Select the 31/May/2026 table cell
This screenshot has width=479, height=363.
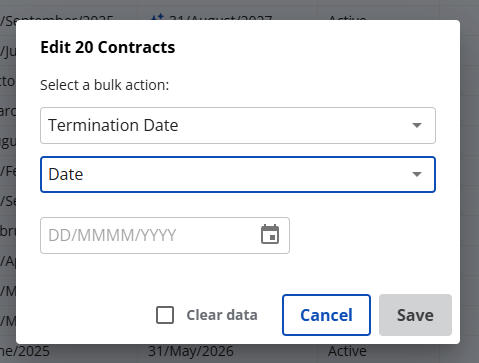click(x=191, y=352)
